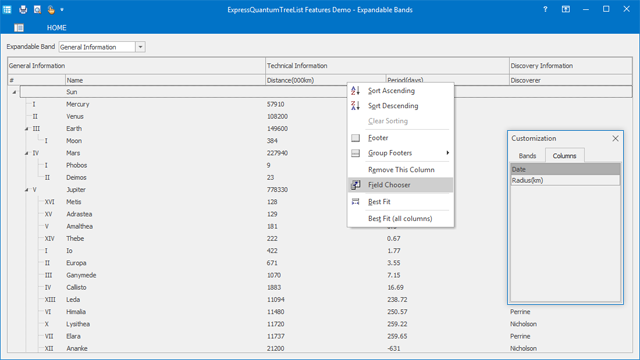Select the Ganymede row
The width and height of the screenshot is (640, 360).
point(320,276)
